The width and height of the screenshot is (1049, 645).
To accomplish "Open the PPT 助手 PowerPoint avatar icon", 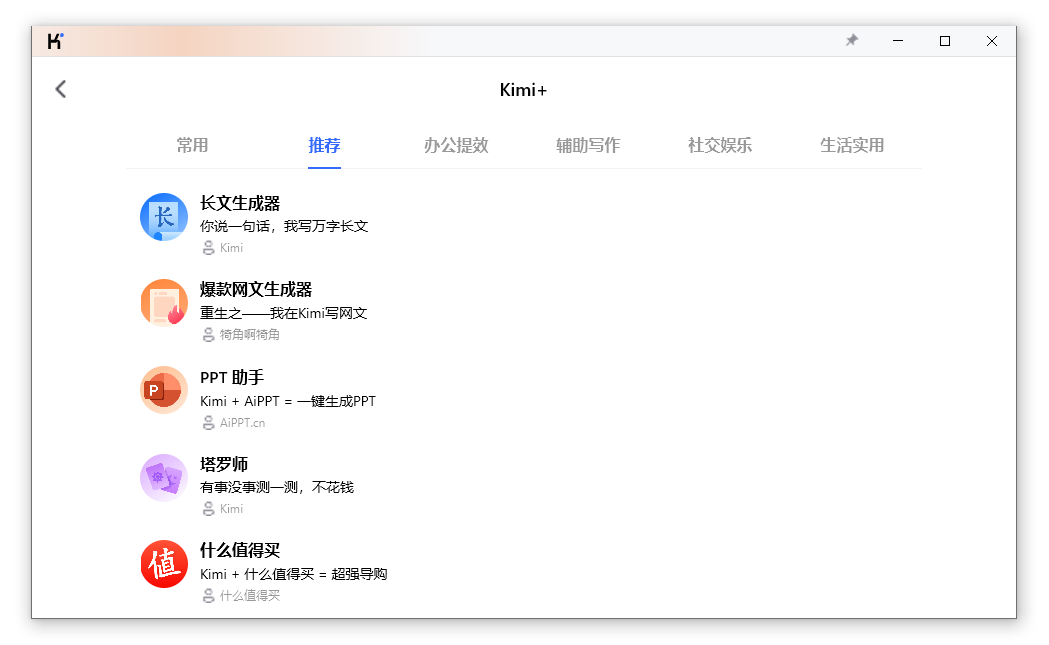I will coord(164,390).
